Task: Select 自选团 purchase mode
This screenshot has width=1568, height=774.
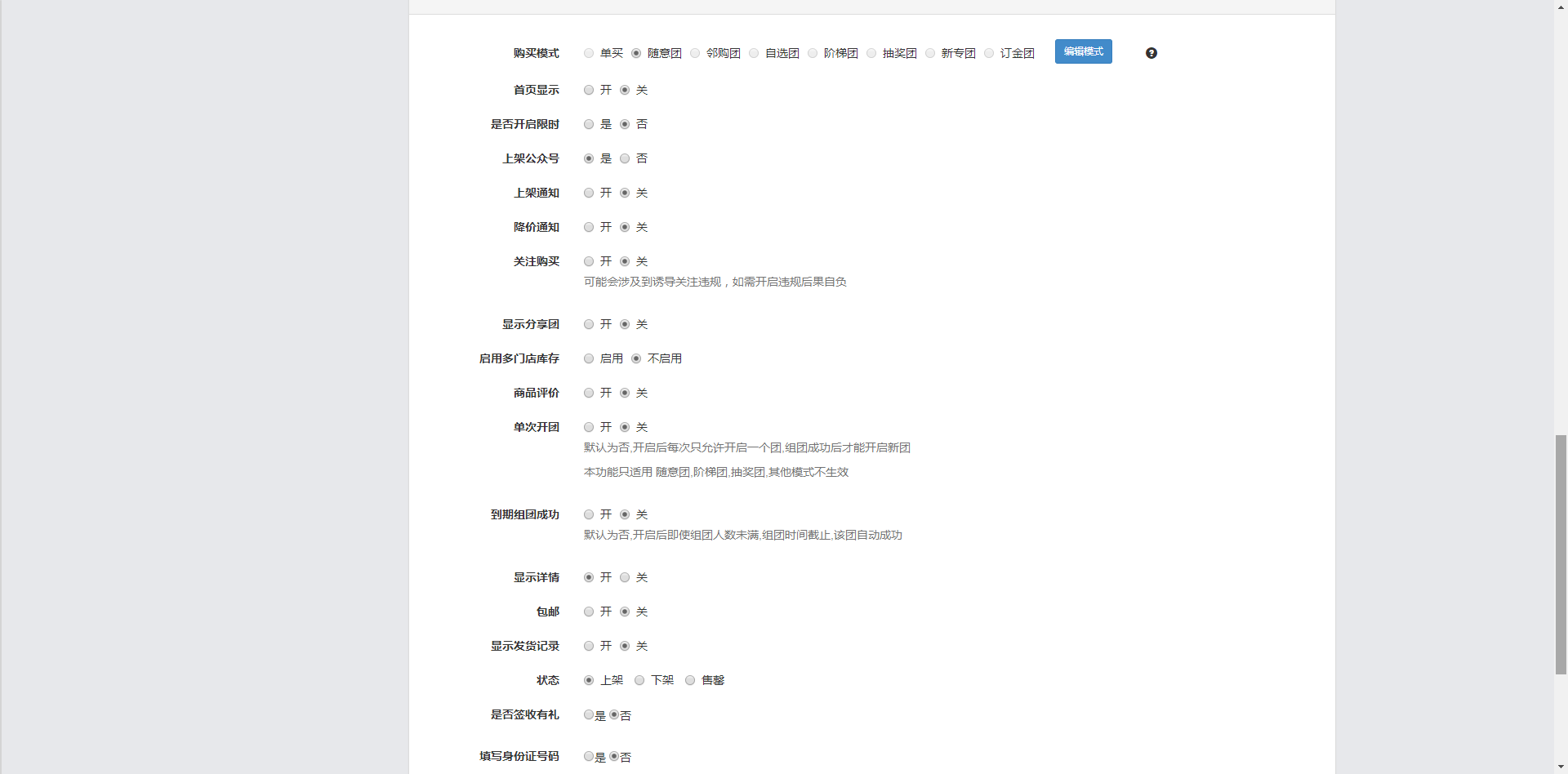Action: point(754,53)
